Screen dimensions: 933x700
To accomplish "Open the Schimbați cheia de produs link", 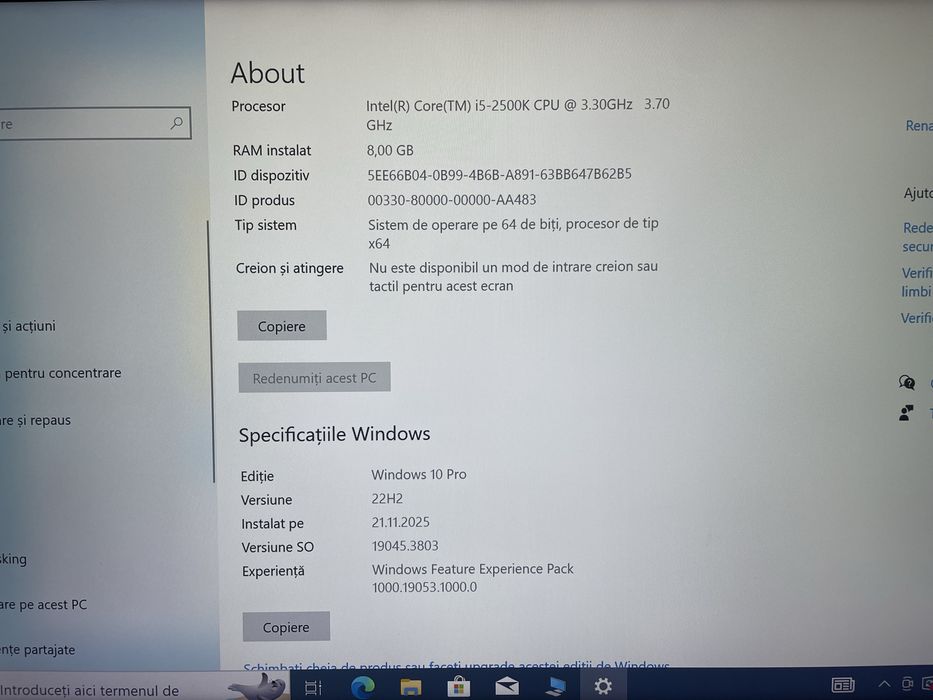I will click(x=456, y=666).
